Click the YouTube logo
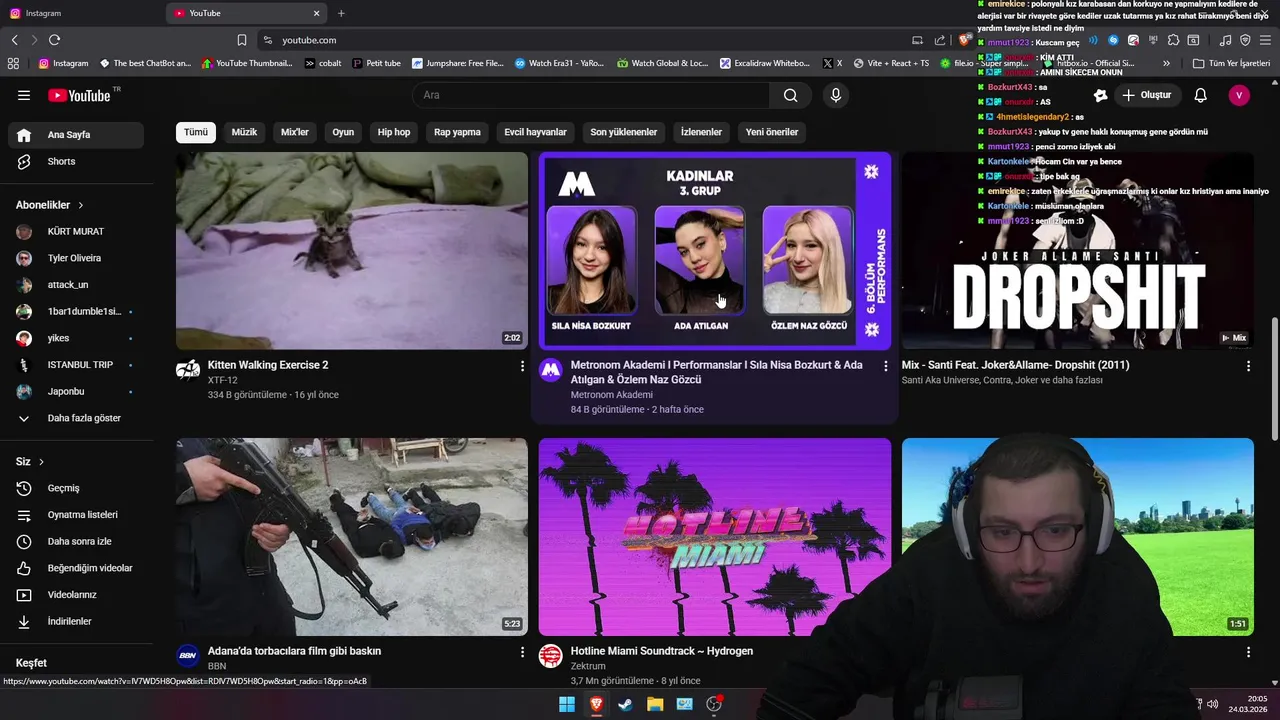This screenshot has height=720, width=1280. point(79,95)
